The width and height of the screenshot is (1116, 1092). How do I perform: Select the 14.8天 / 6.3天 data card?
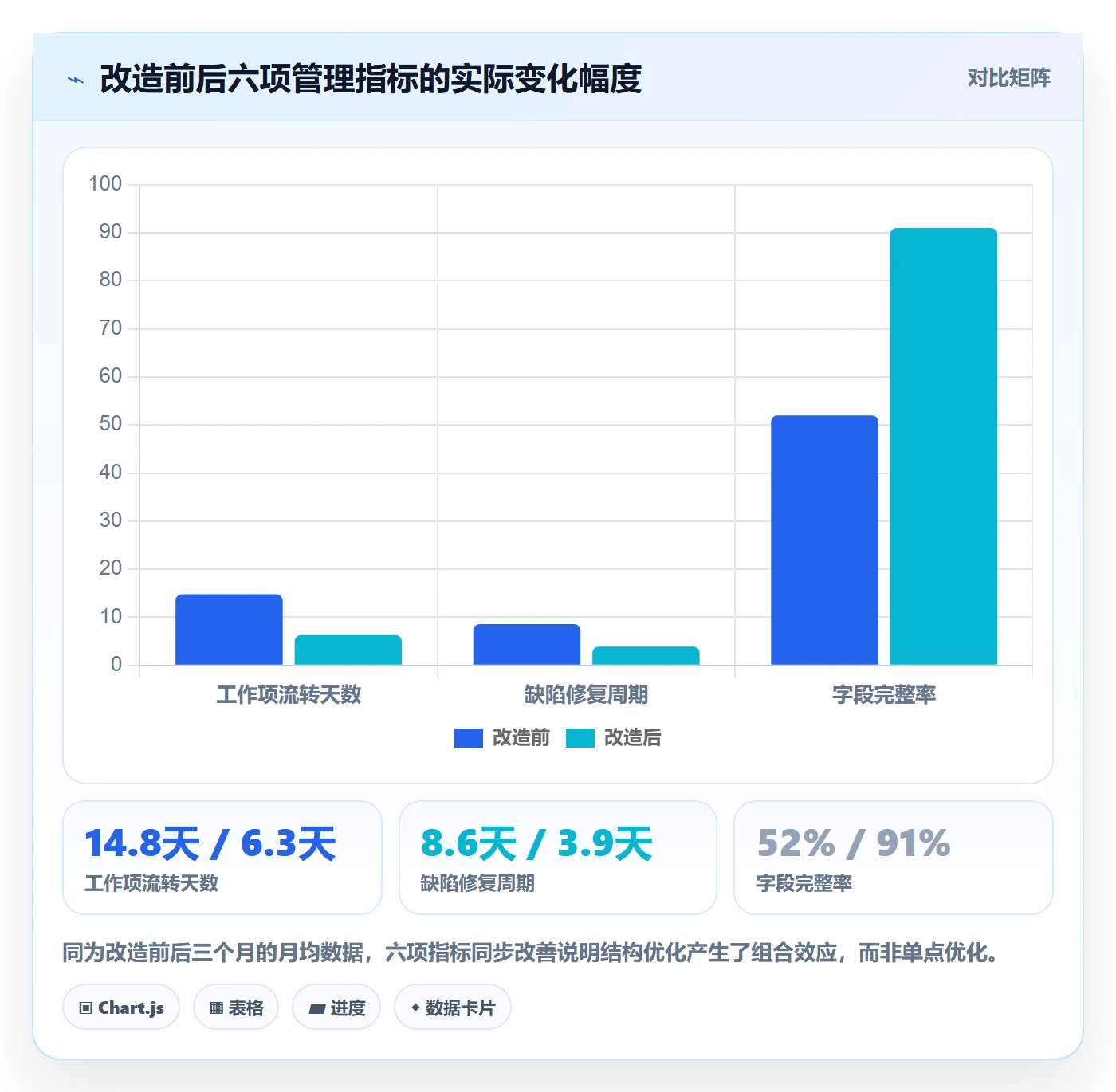tap(222, 858)
